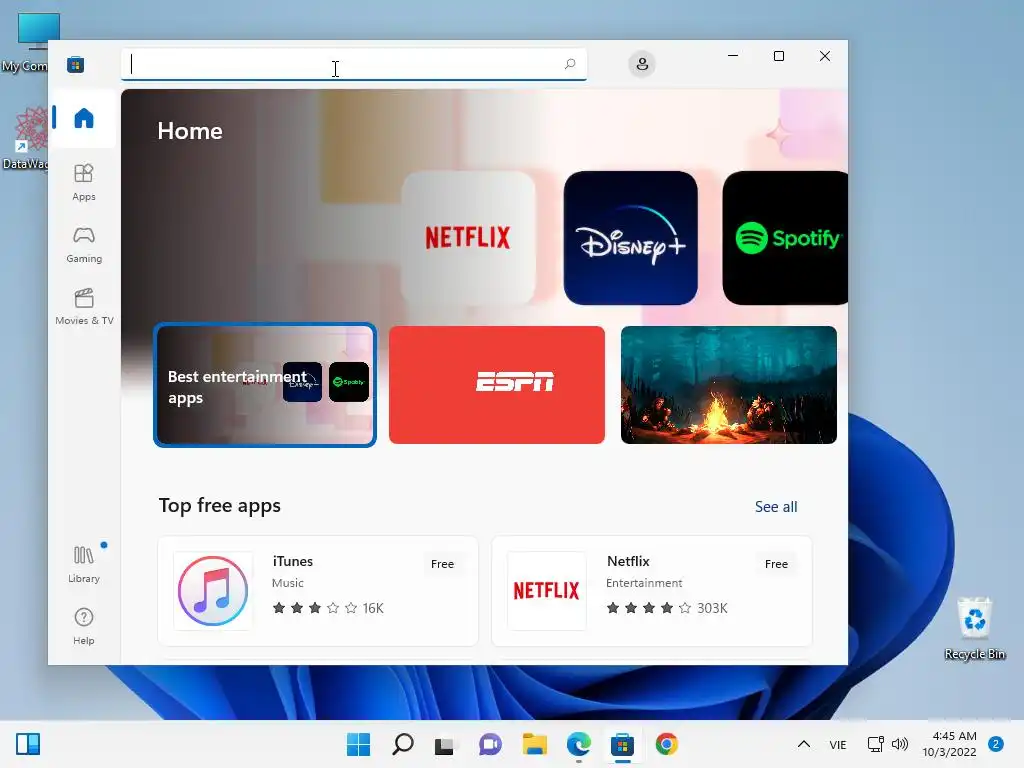Open the clock showing 4:45 AM
Screen dimensions: 1024x768
[950, 744]
